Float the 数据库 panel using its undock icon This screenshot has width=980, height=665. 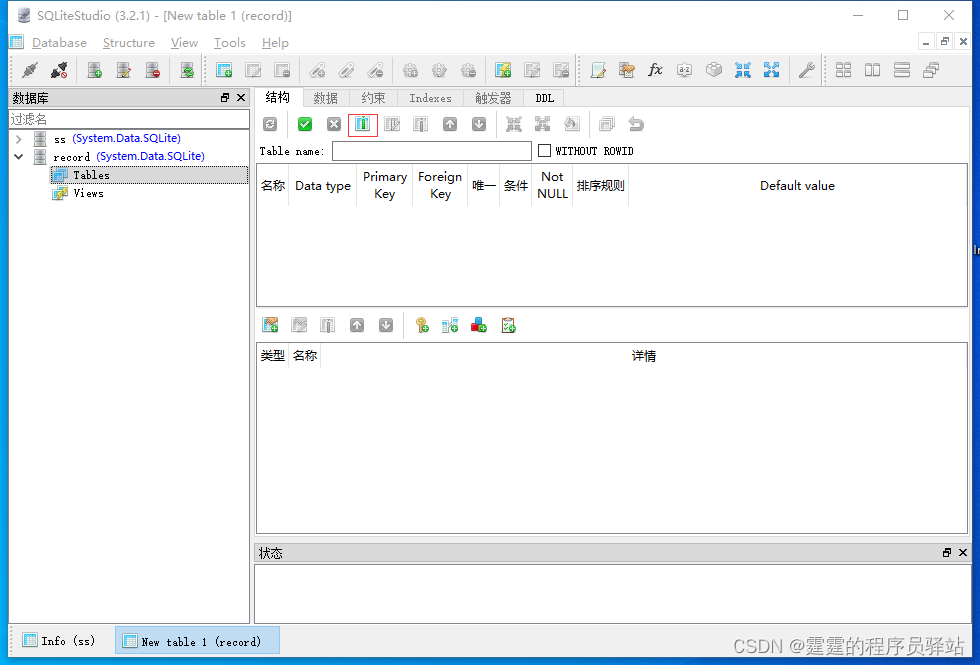point(225,98)
